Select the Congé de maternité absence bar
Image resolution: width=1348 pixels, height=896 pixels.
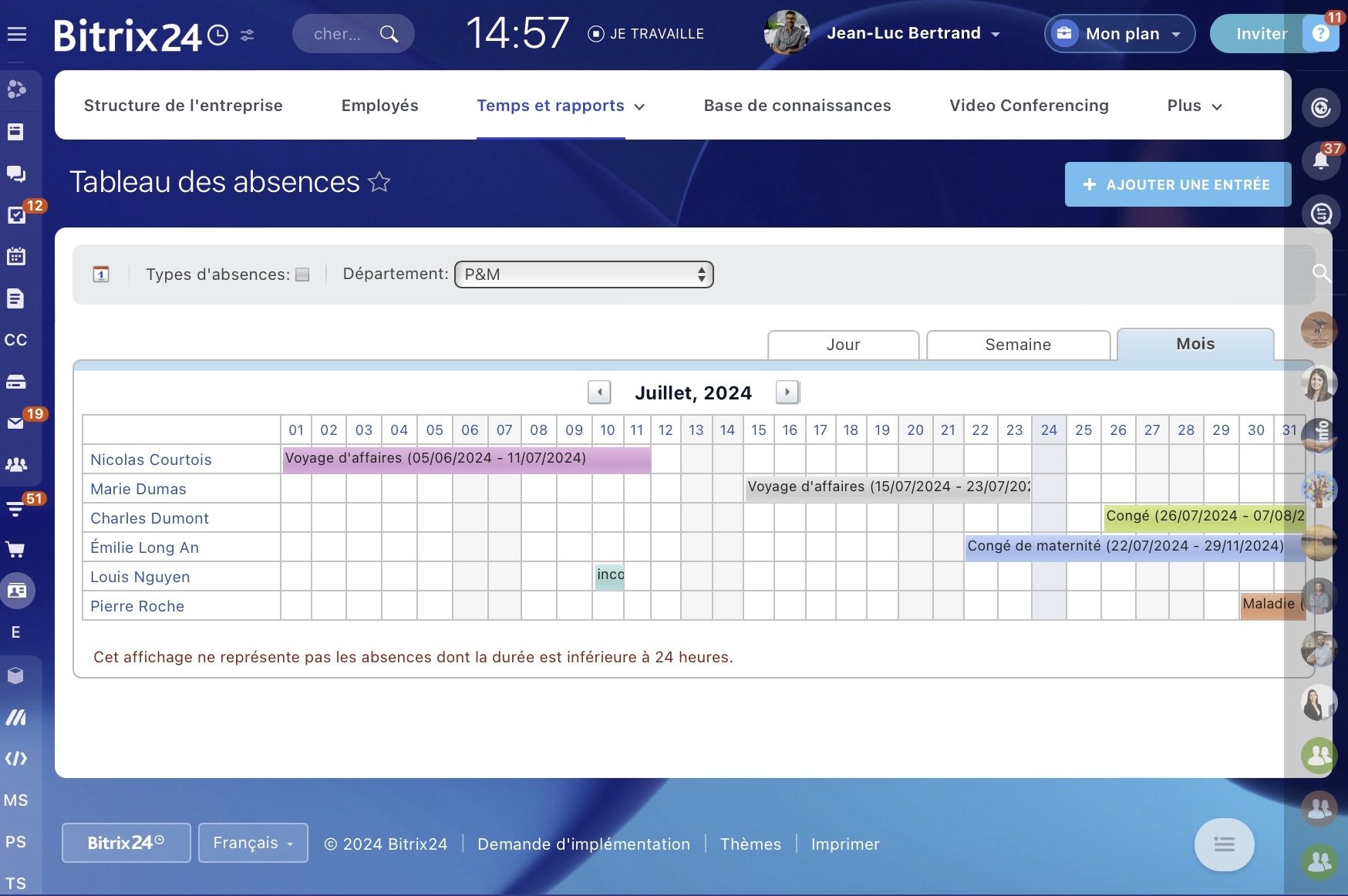tap(1135, 547)
